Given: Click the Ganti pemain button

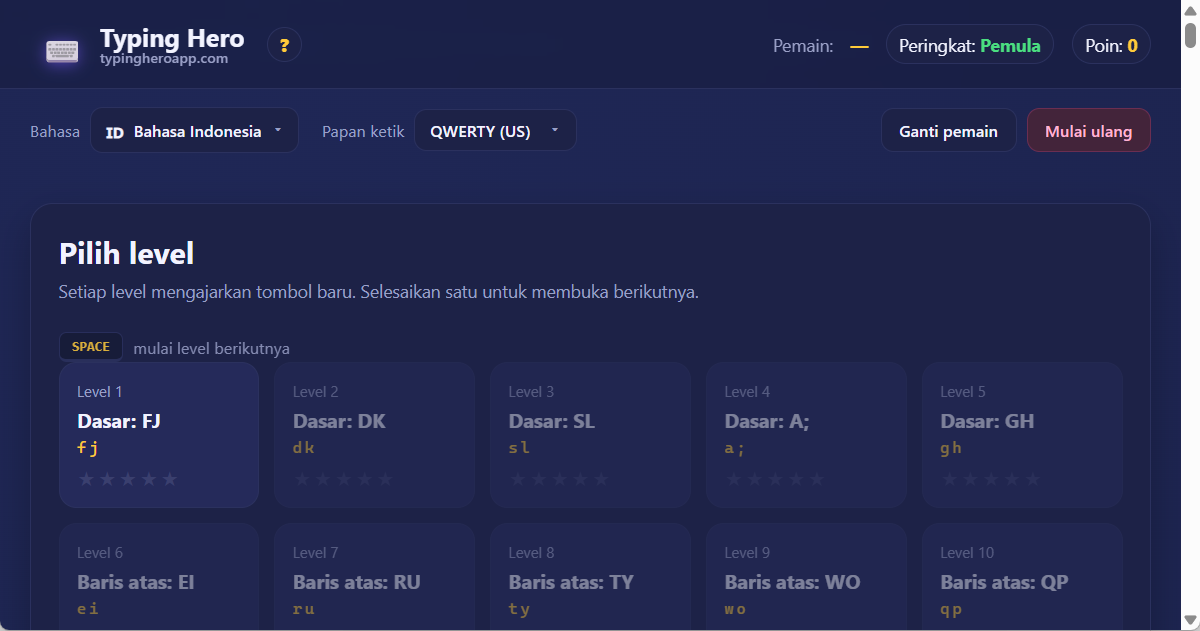Looking at the screenshot, I should click(949, 131).
